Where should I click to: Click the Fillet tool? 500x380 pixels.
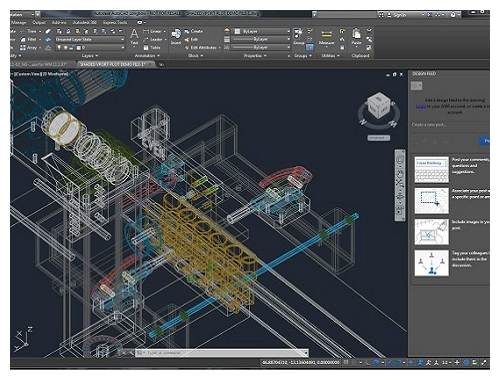point(30,39)
